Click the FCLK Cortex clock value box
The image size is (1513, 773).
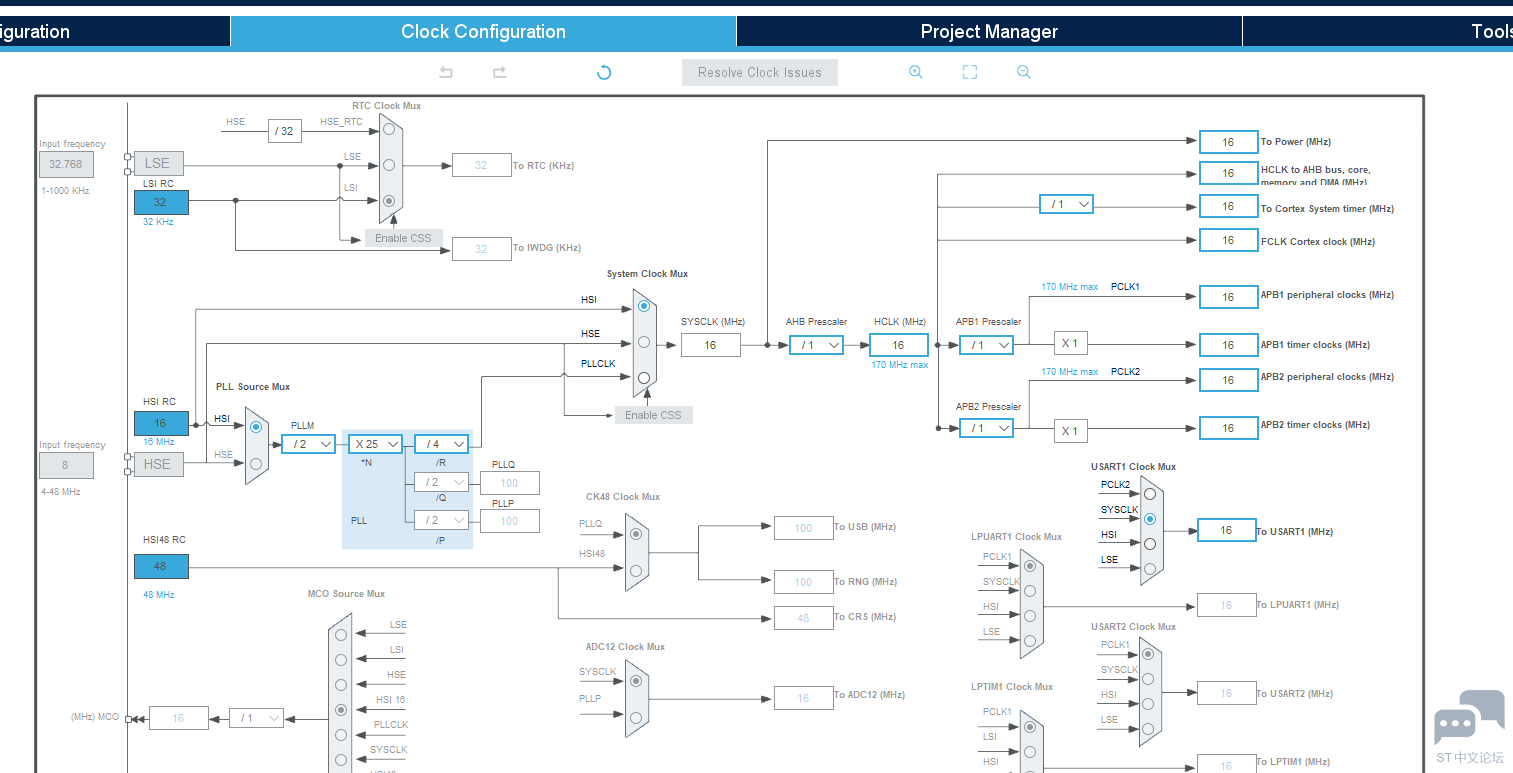pos(1228,240)
